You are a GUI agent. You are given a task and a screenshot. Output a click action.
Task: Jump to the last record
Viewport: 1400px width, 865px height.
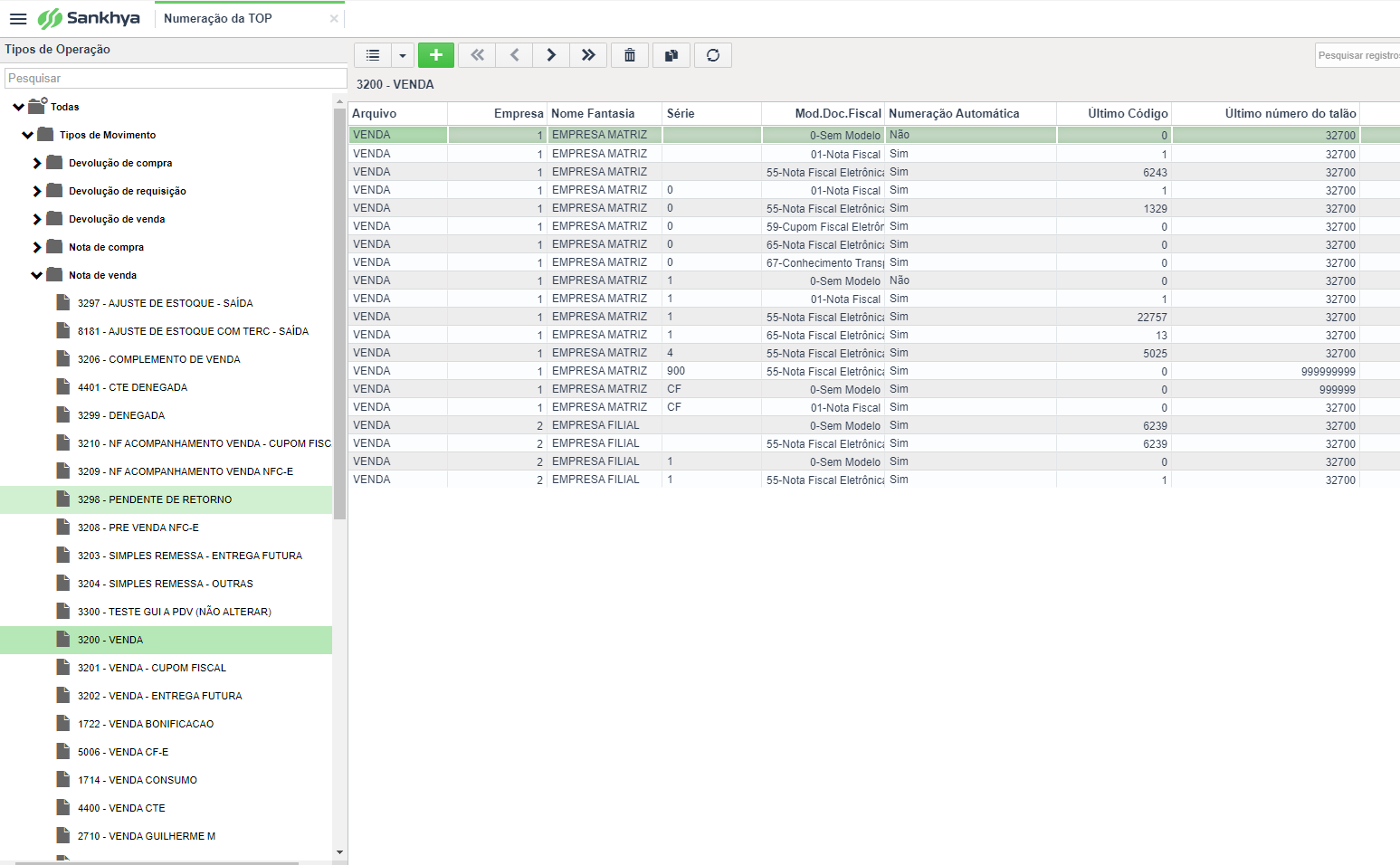click(588, 55)
